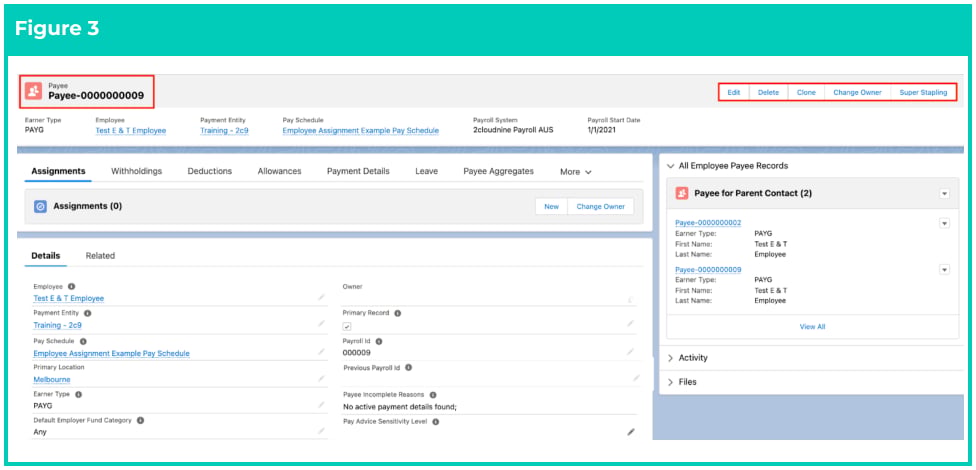Click the Clone button
This screenshot has height=470, width=976.
pos(806,92)
